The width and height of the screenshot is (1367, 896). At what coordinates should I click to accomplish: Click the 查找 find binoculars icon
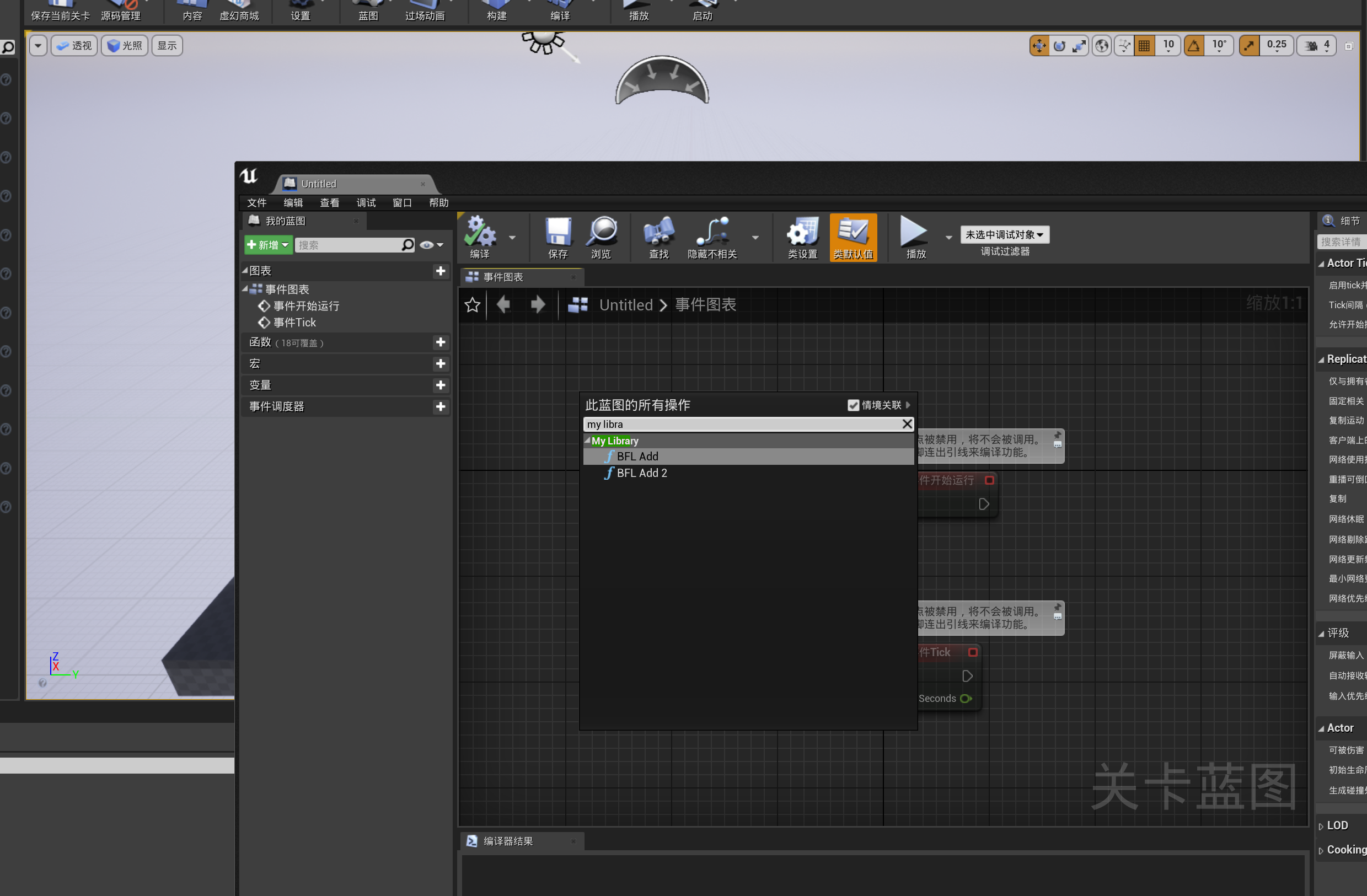[658, 232]
